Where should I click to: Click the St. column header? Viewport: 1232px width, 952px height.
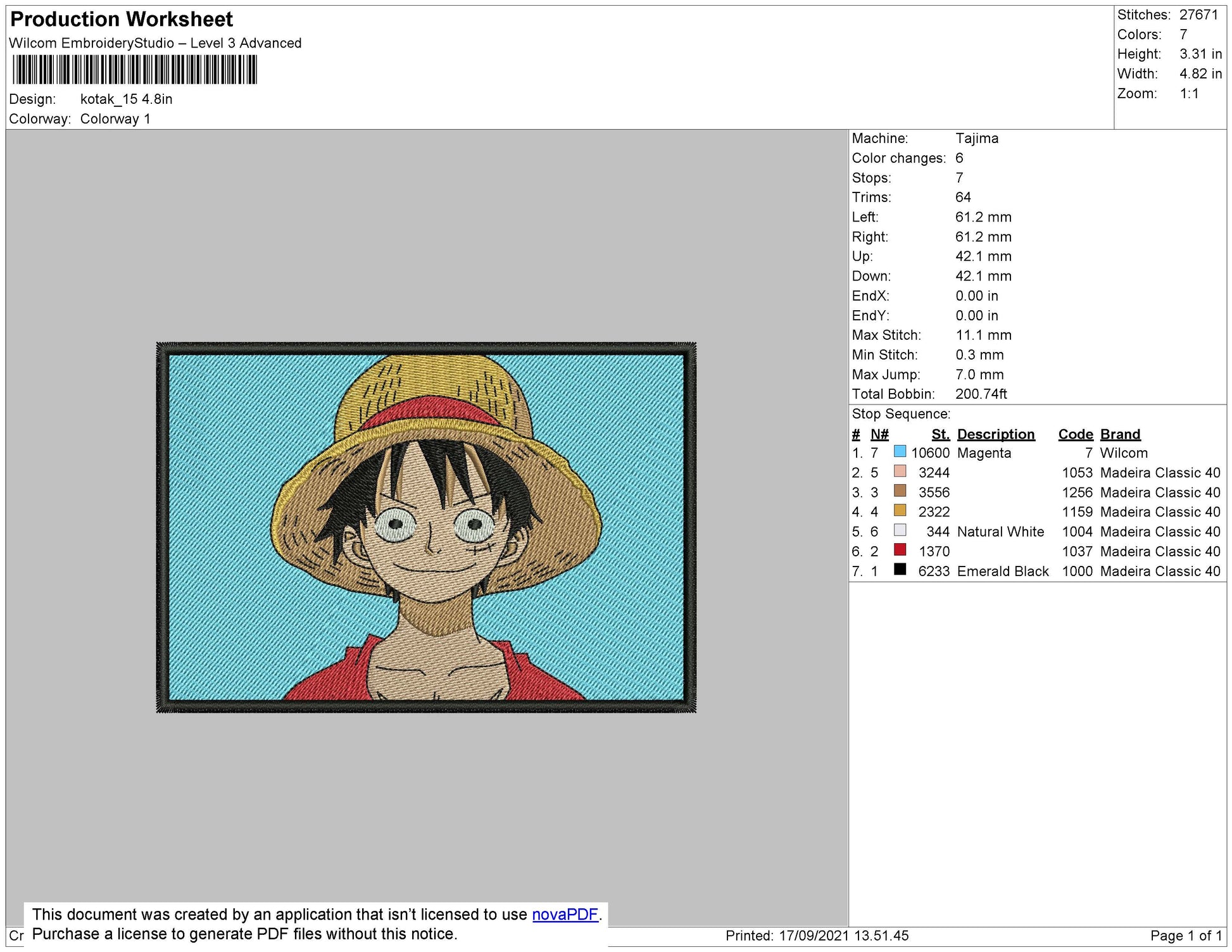pyautogui.click(x=940, y=434)
